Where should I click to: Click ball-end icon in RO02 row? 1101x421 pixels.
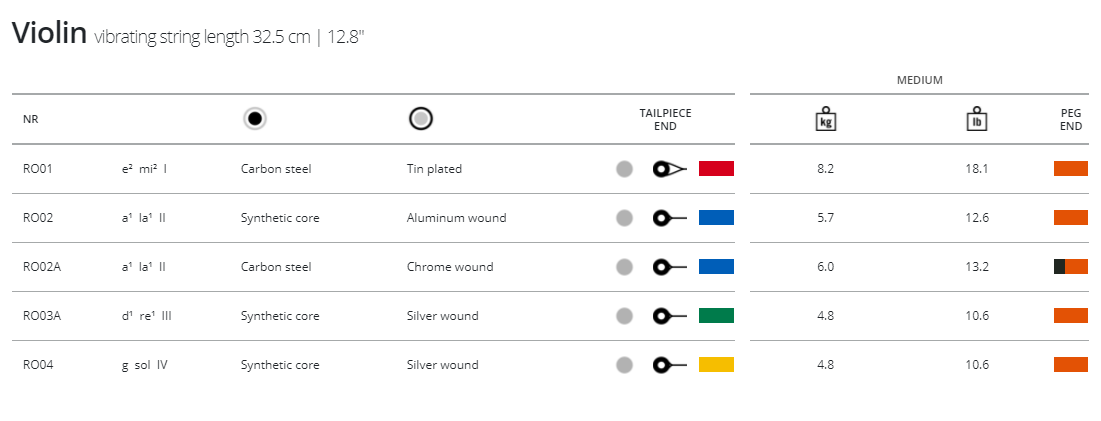669,218
